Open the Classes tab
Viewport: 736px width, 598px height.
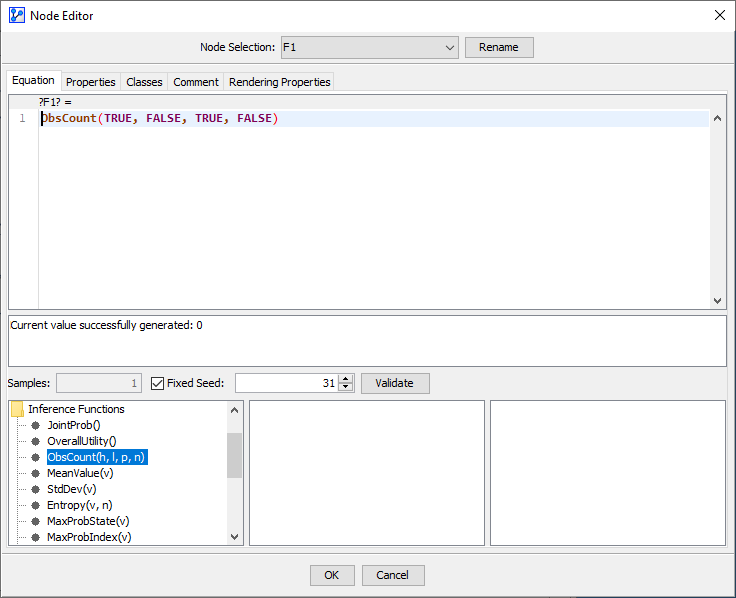pos(144,82)
